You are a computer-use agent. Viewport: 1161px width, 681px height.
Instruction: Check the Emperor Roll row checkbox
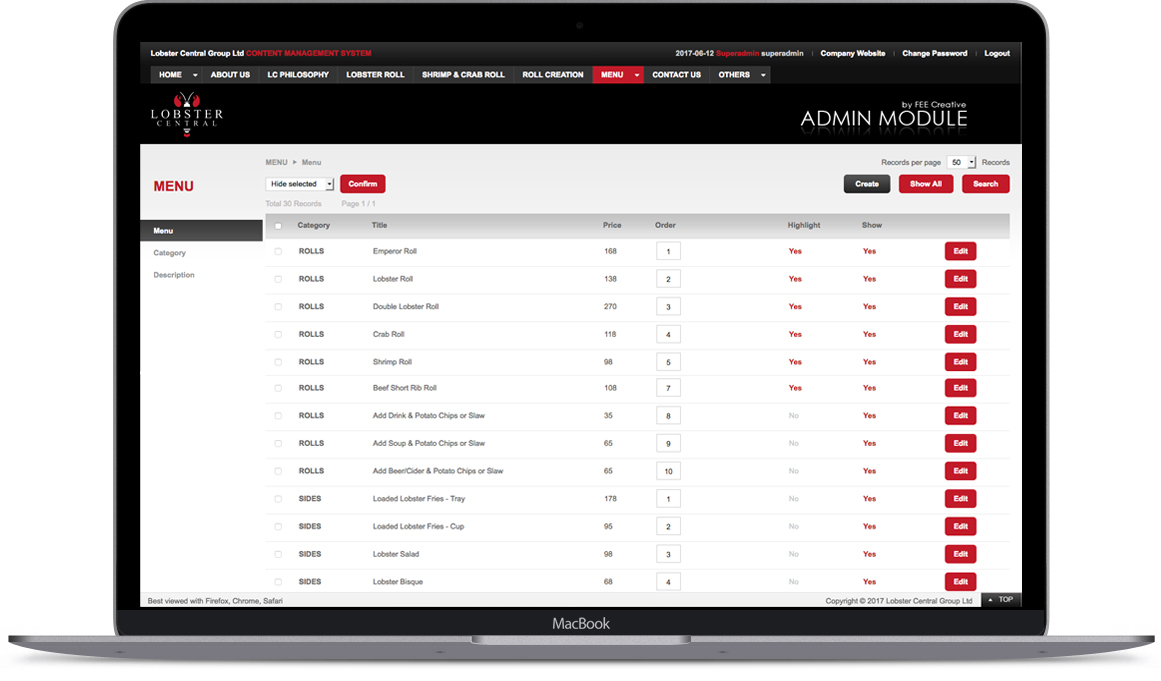click(x=278, y=251)
